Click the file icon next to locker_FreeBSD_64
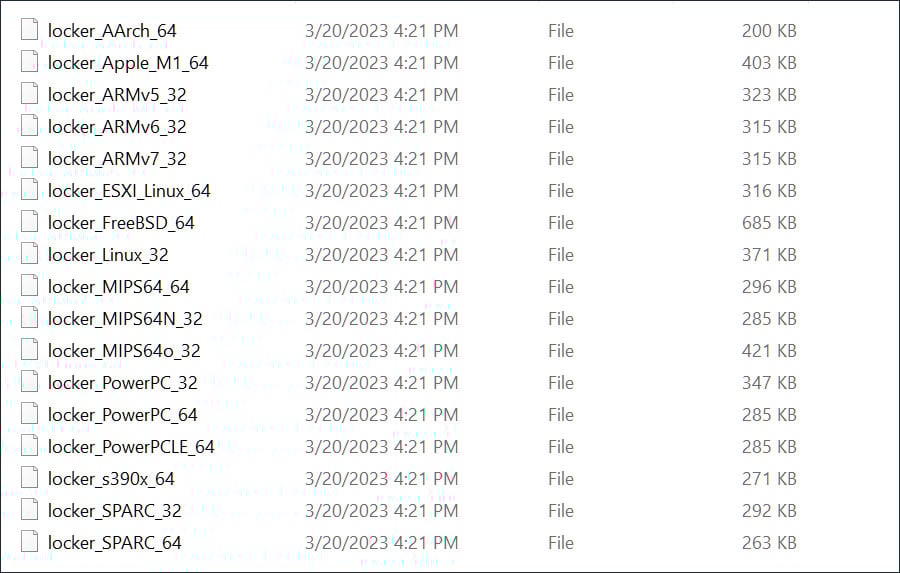The height and width of the screenshot is (573, 900). 30,223
